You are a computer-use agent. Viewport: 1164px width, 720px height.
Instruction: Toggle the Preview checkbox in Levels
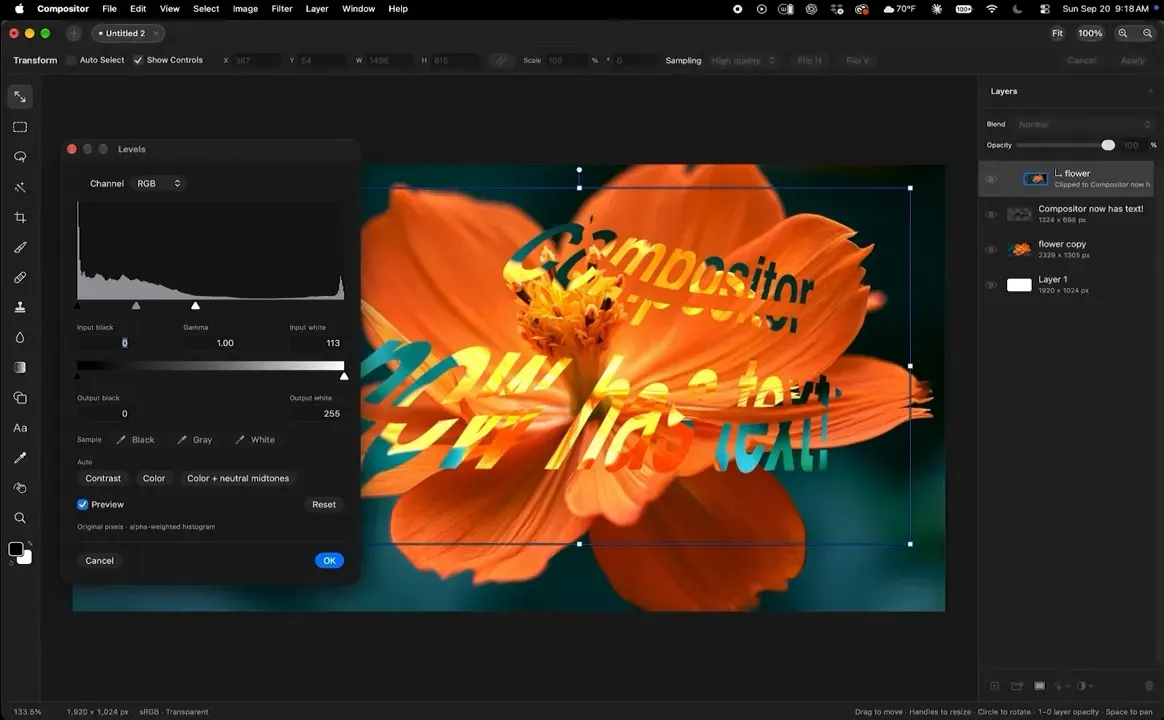(82, 504)
